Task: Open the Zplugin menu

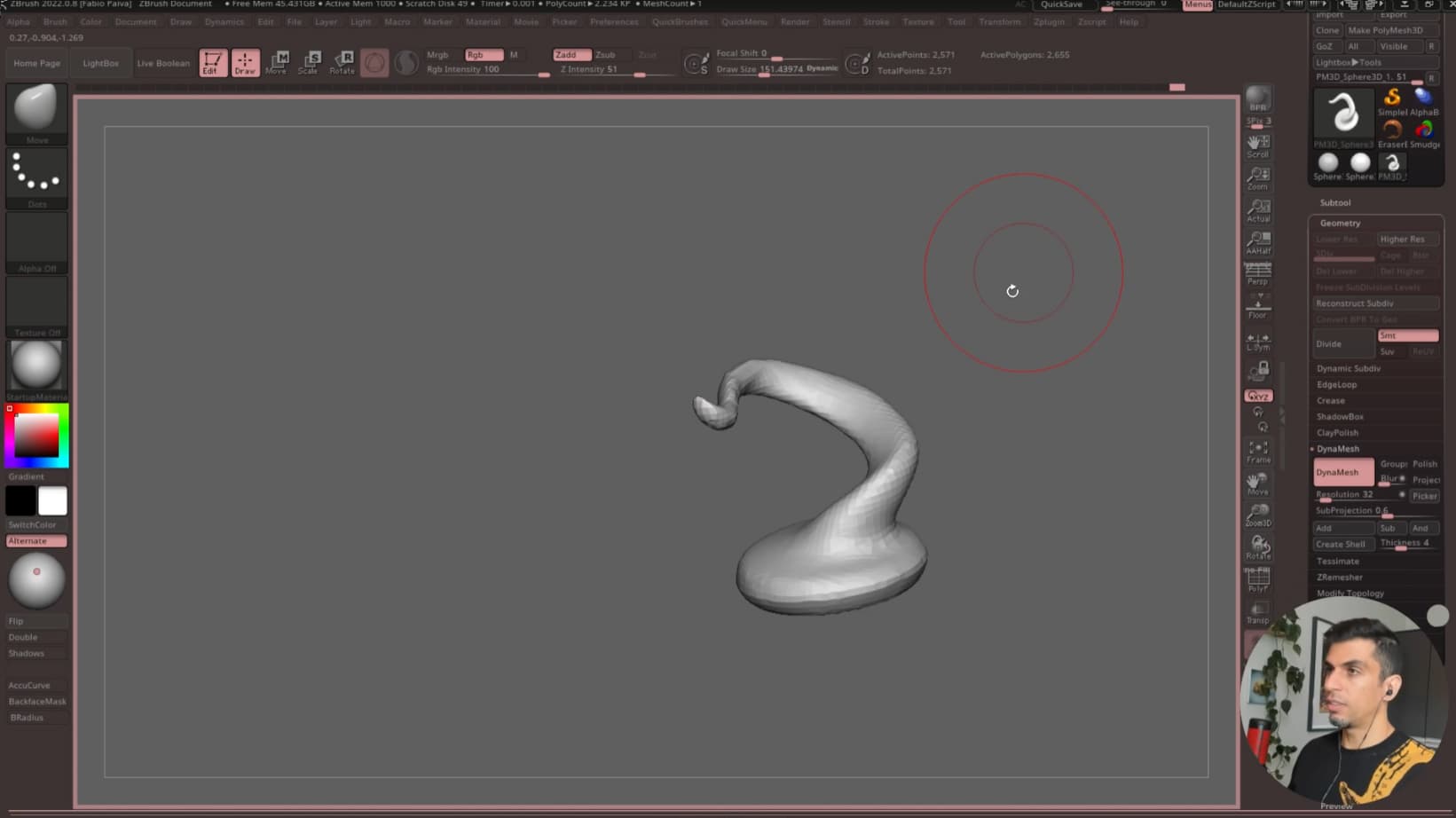Action: coord(1049,21)
